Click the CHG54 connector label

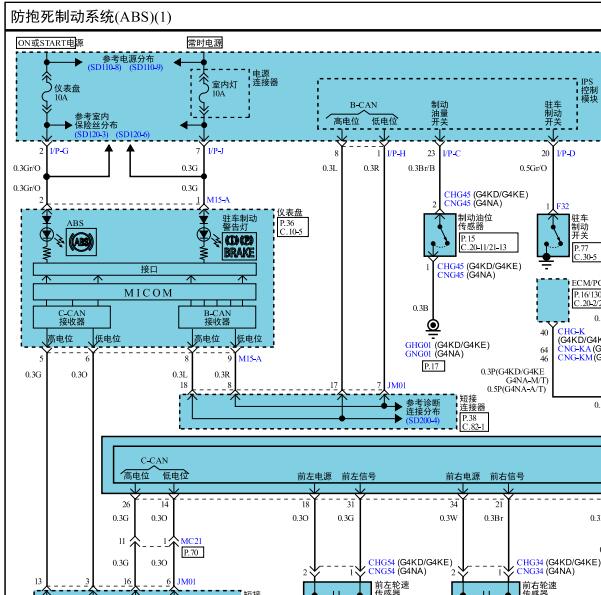coord(381,562)
